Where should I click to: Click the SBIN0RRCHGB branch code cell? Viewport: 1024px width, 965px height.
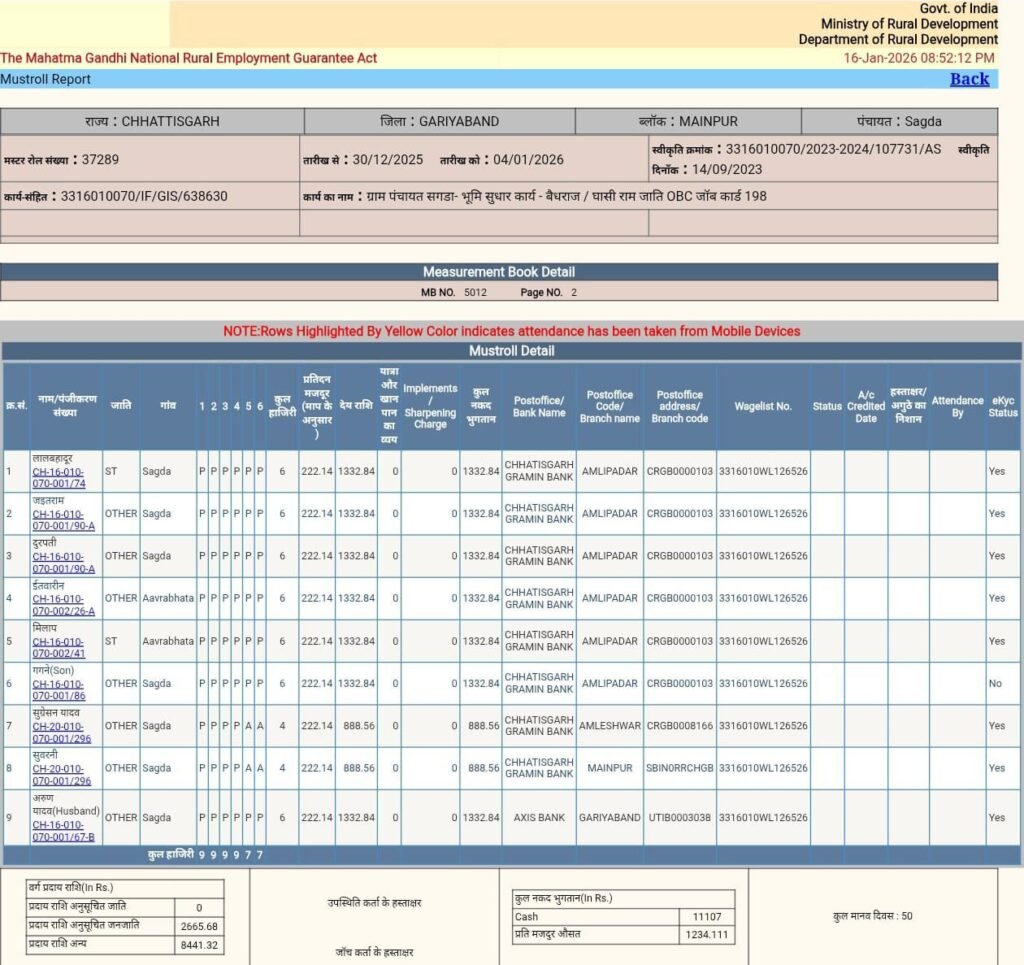pyautogui.click(x=679, y=769)
